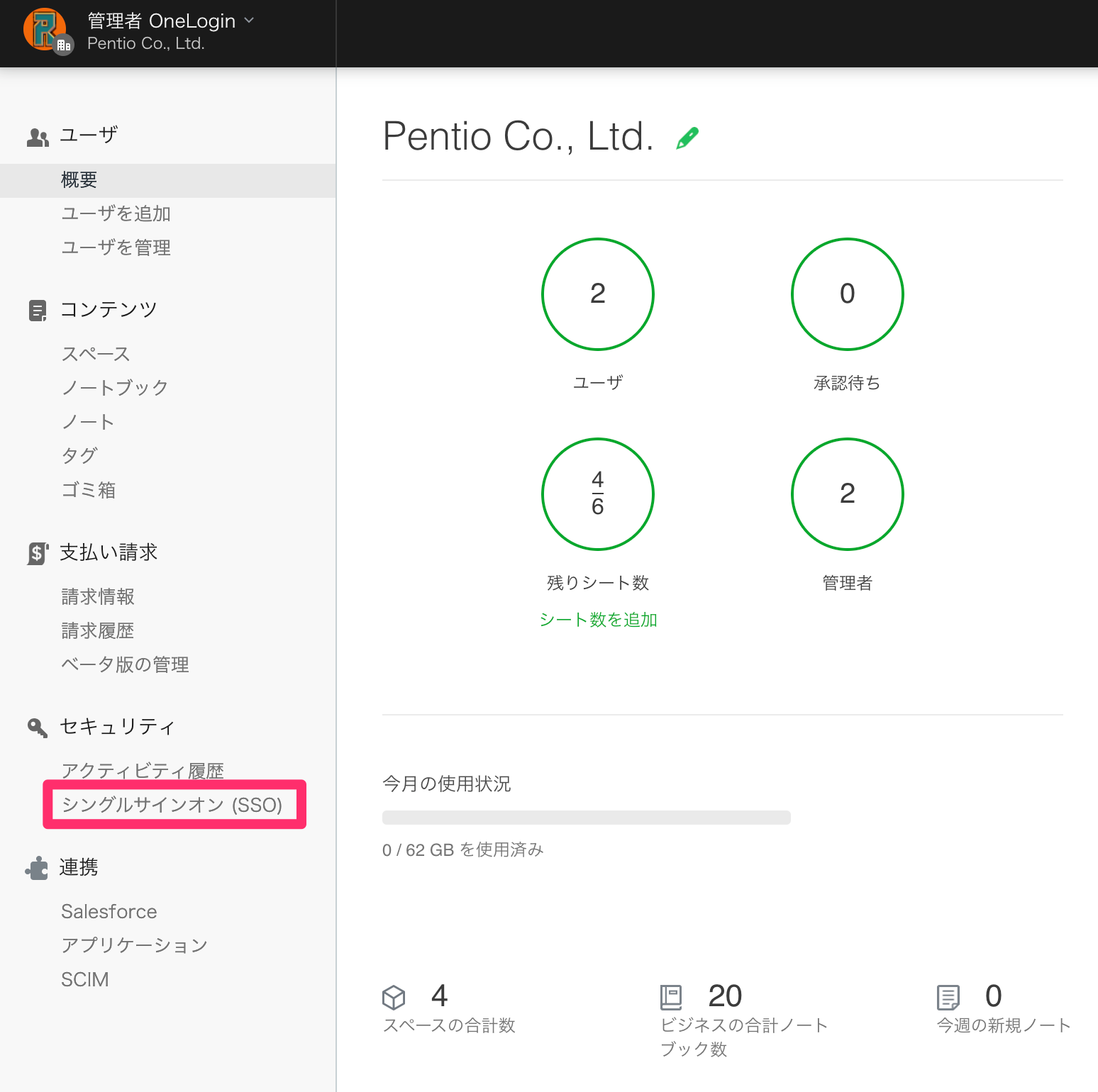Click the ビジネスの合計ノートブック数 label

744,1037
